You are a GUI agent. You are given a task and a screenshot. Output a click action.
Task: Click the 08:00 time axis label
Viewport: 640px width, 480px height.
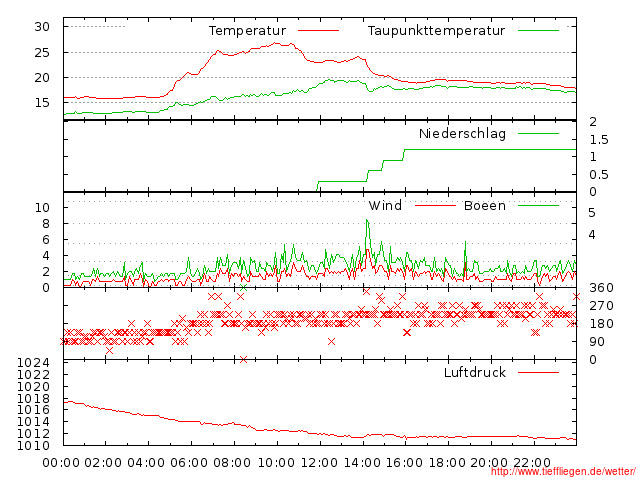[232, 463]
